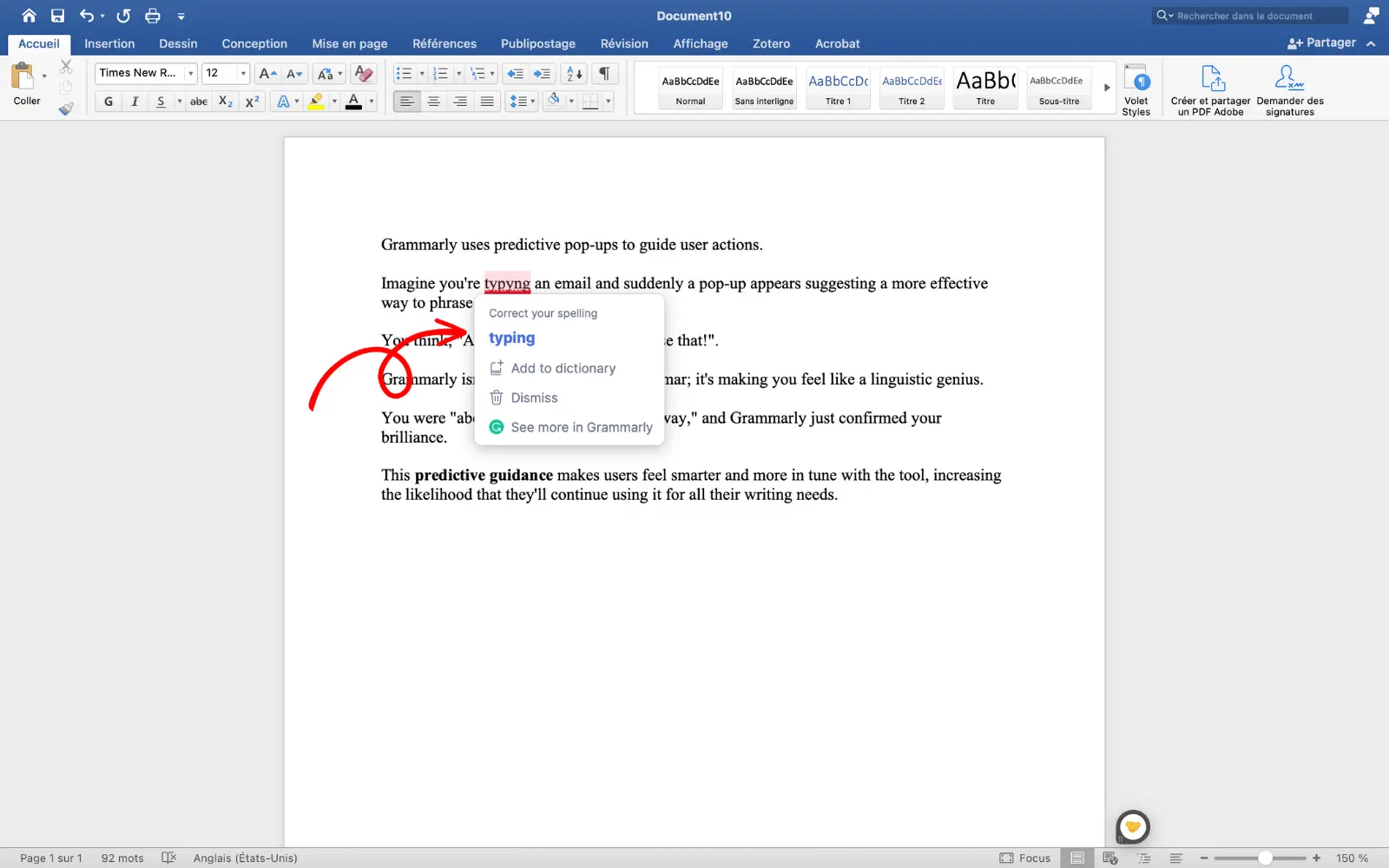1389x868 pixels.
Task: Redo the last action
Action: (x=123, y=16)
